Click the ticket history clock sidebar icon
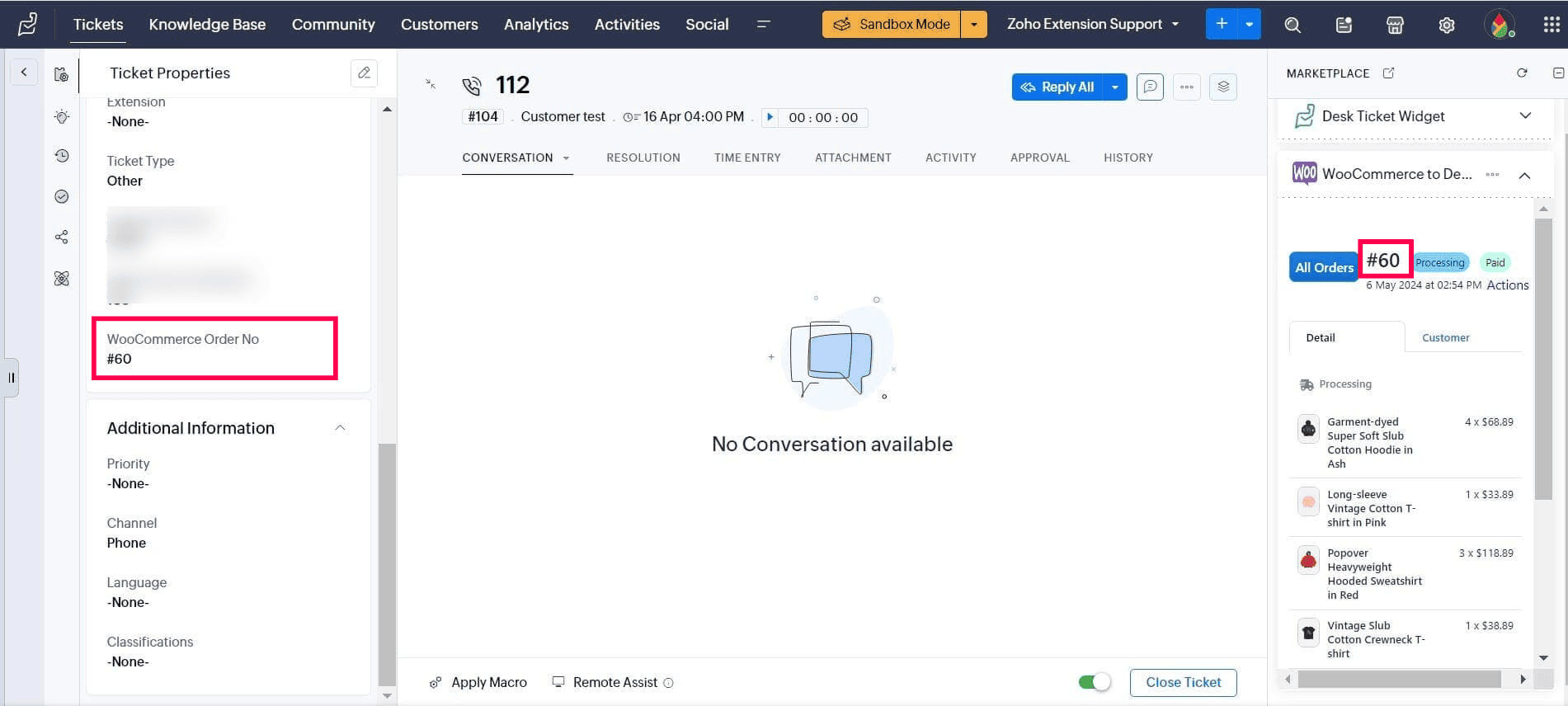 (62, 156)
